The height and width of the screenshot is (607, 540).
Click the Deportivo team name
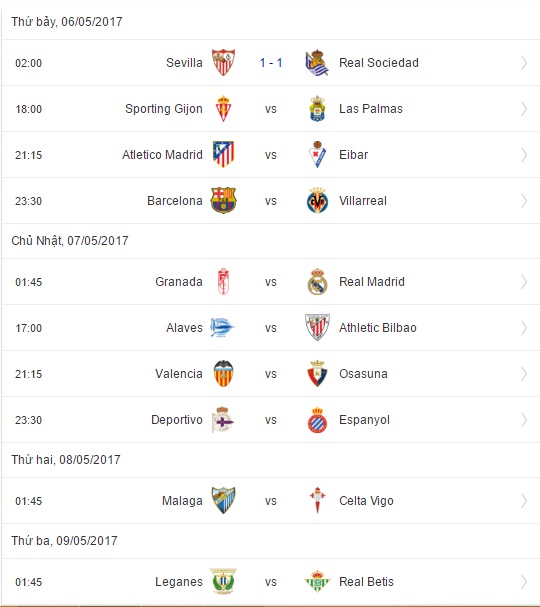[x=177, y=420]
